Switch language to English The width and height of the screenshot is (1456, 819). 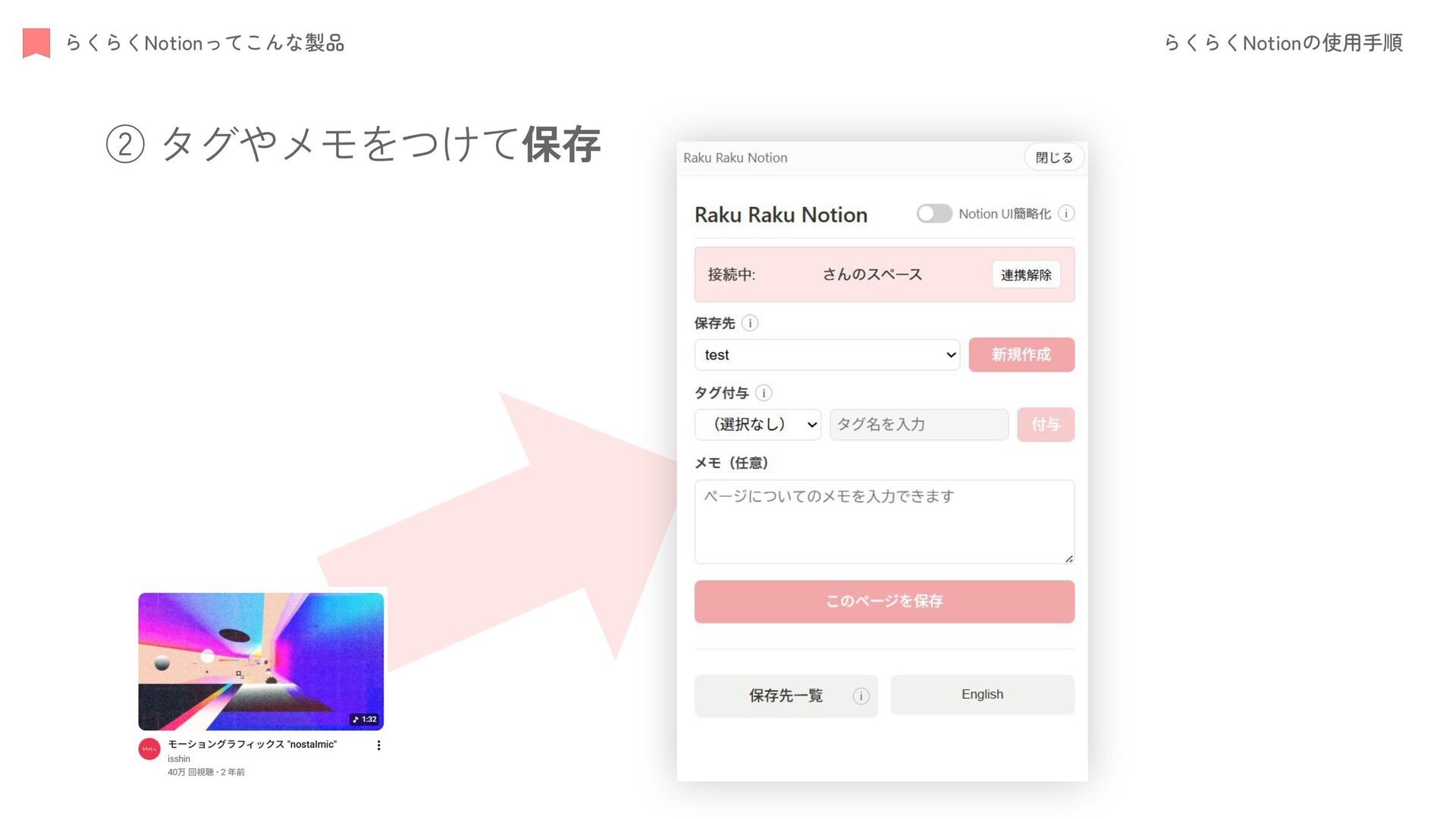(x=982, y=695)
